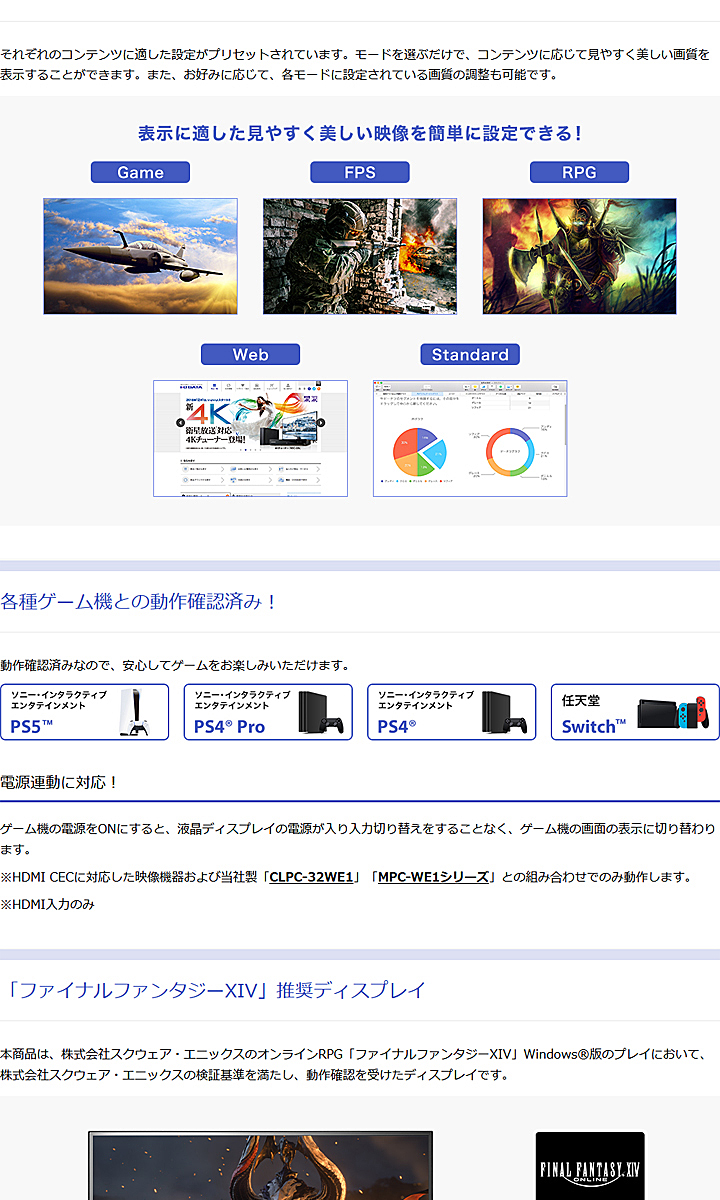Click the 表示に適した見やすく美しい映像 banner title
This screenshot has height=1200, width=720.
pyautogui.click(x=360, y=133)
